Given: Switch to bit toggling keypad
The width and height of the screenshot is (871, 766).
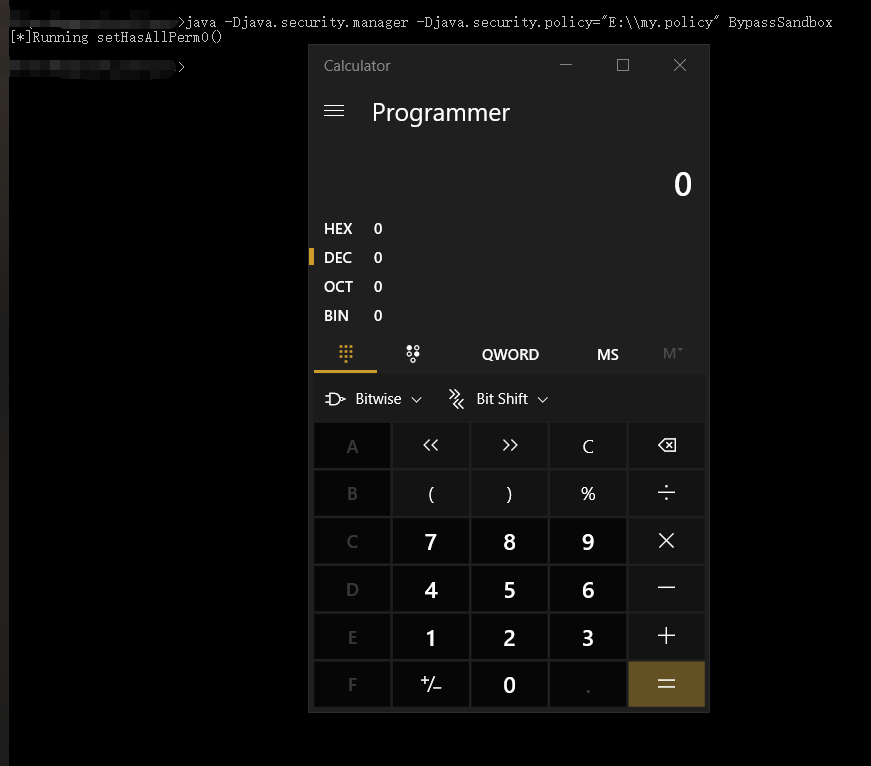Looking at the screenshot, I should tap(412, 354).
